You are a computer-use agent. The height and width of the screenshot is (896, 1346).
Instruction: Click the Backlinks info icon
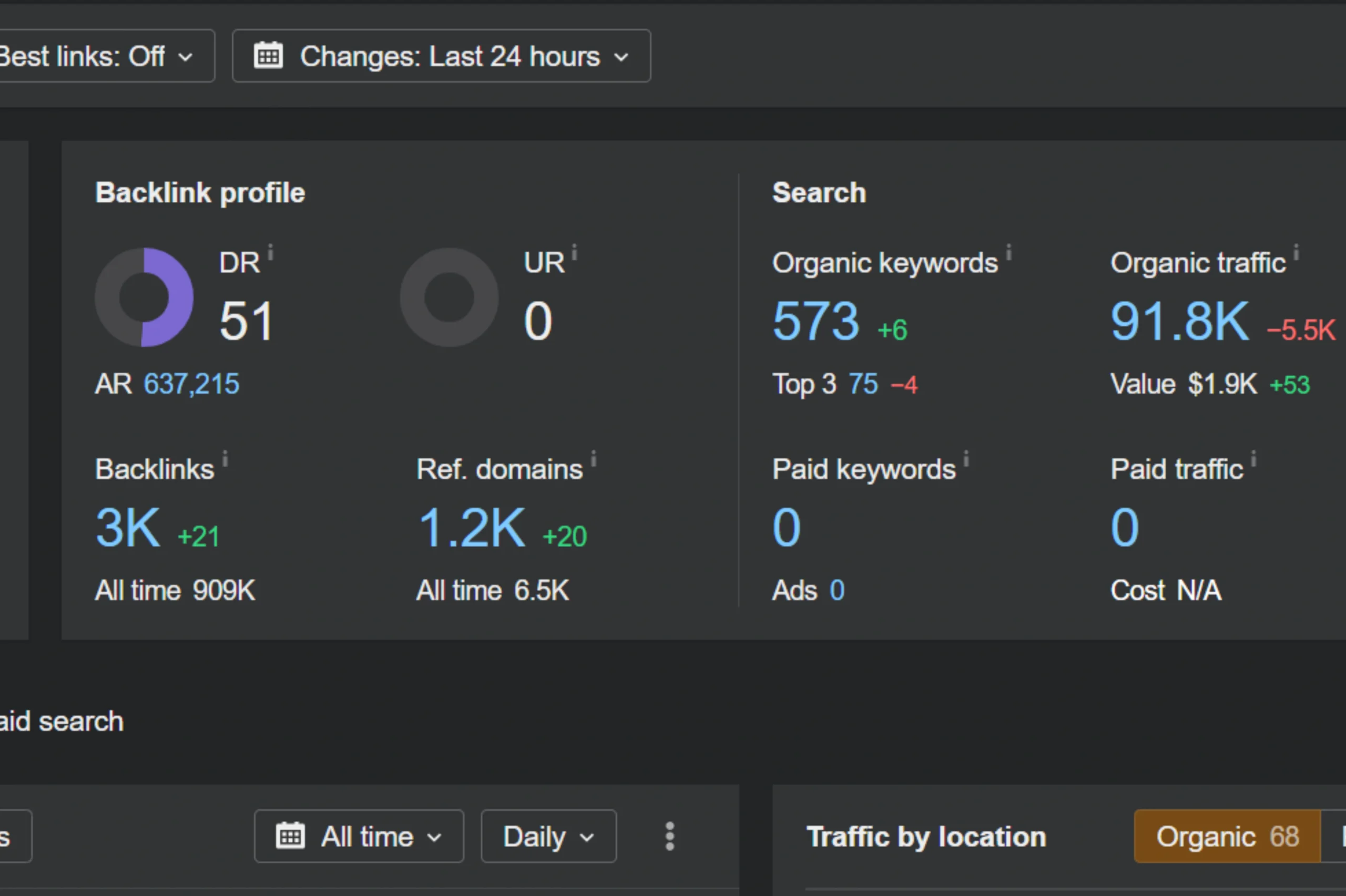(x=225, y=458)
